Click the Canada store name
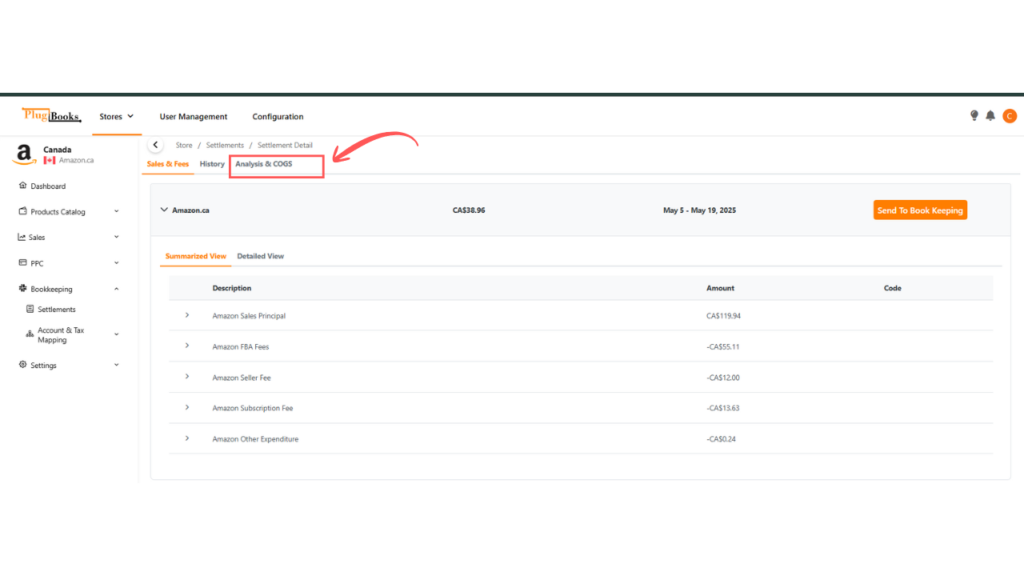1024x576 pixels. [x=57, y=150]
